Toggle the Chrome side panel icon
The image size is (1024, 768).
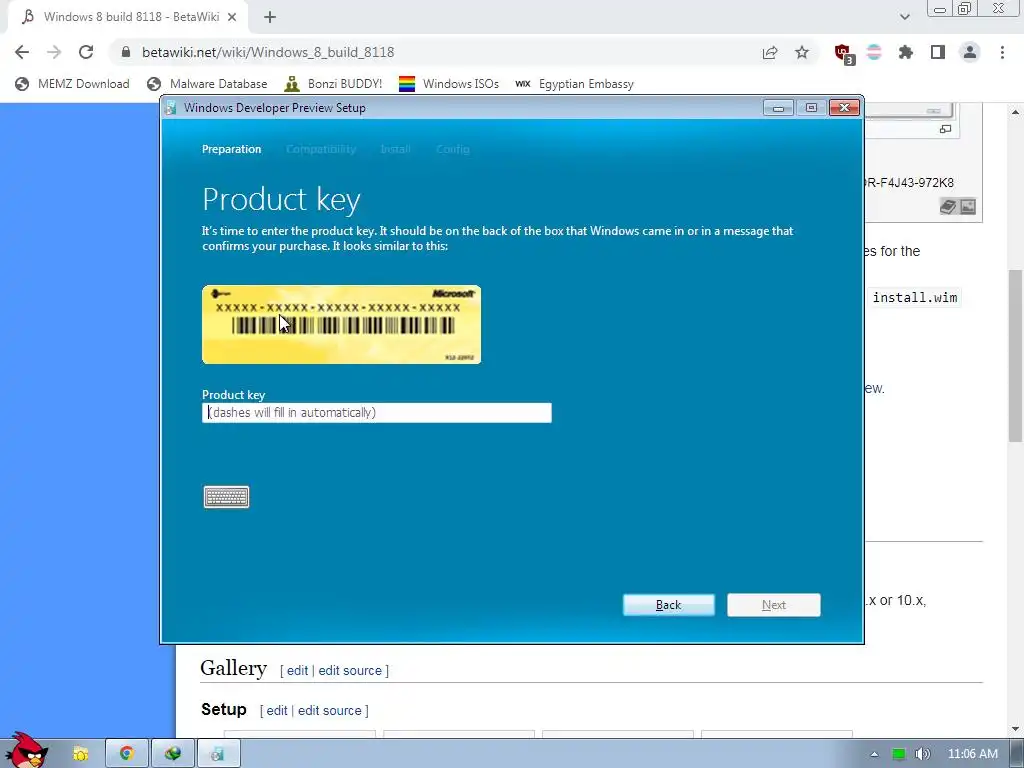click(938, 52)
